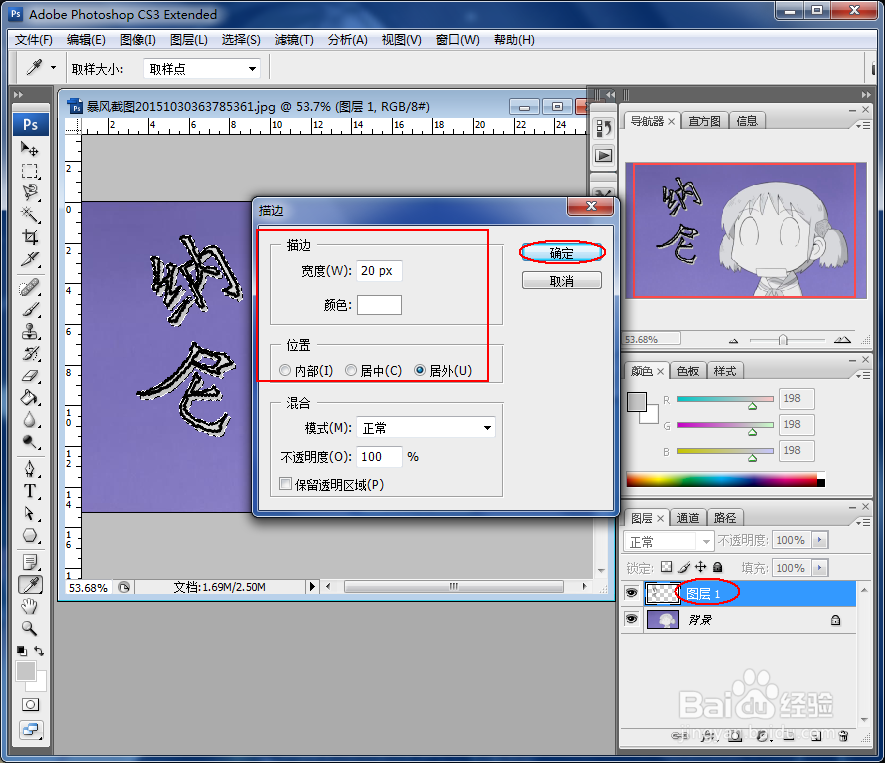Screen dimensions: 885x763
Task: Open the 模式 blend mode dropdown in dialog
Action: click(425, 427)
